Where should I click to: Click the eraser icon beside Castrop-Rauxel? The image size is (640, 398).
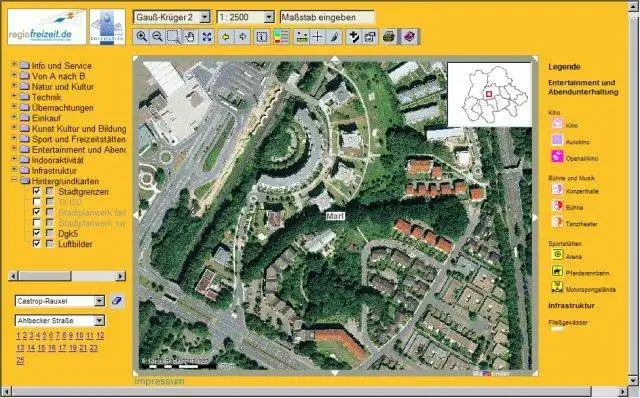[116, 301]
